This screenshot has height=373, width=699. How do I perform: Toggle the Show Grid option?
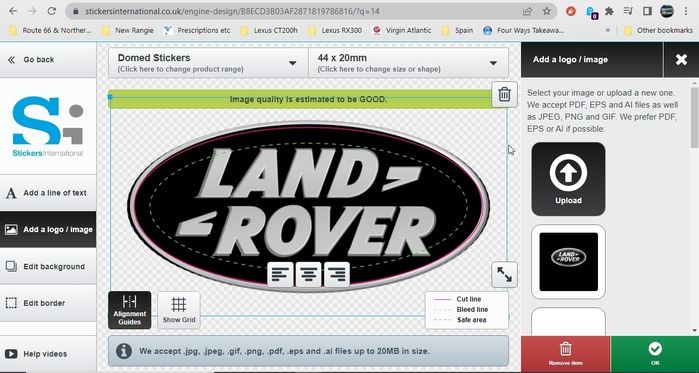point(179,310)
